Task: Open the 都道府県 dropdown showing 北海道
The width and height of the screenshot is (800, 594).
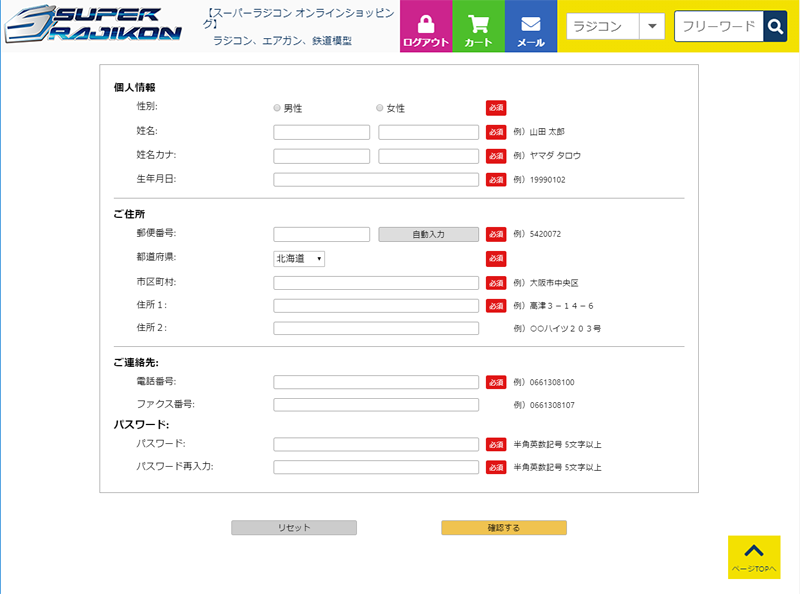Action: coord(299,259)
